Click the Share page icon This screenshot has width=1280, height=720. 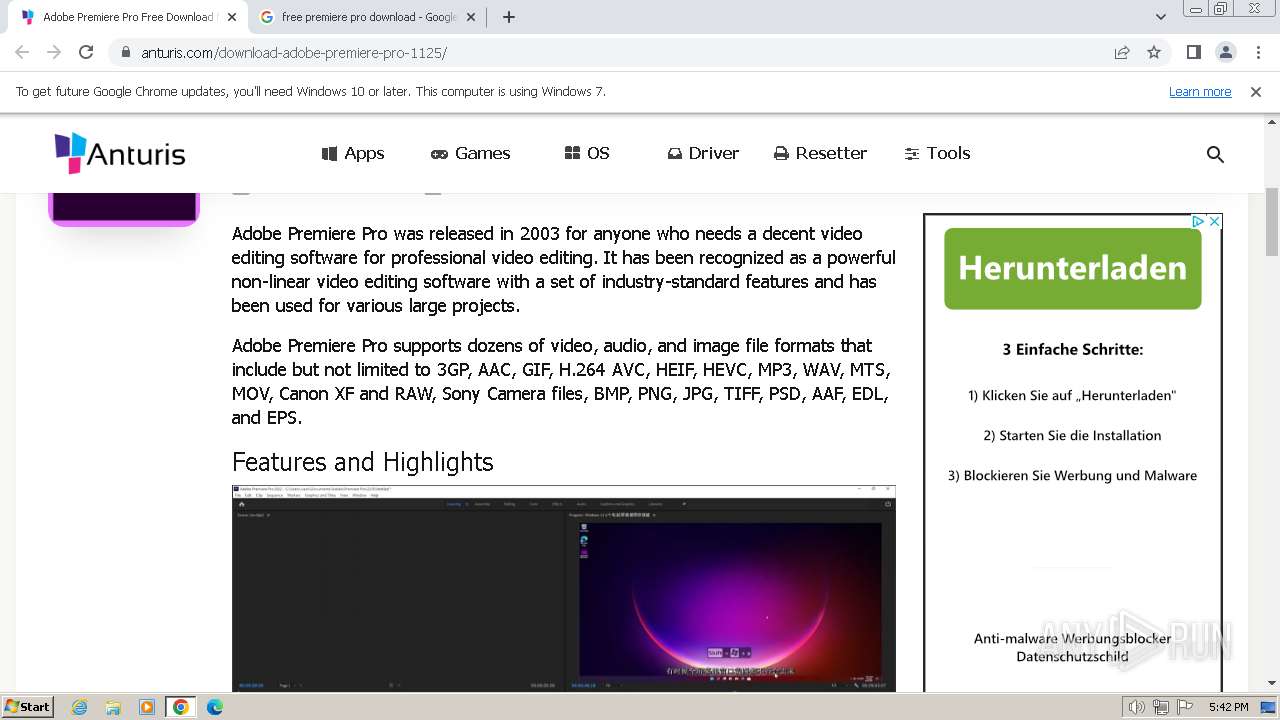1122,52
